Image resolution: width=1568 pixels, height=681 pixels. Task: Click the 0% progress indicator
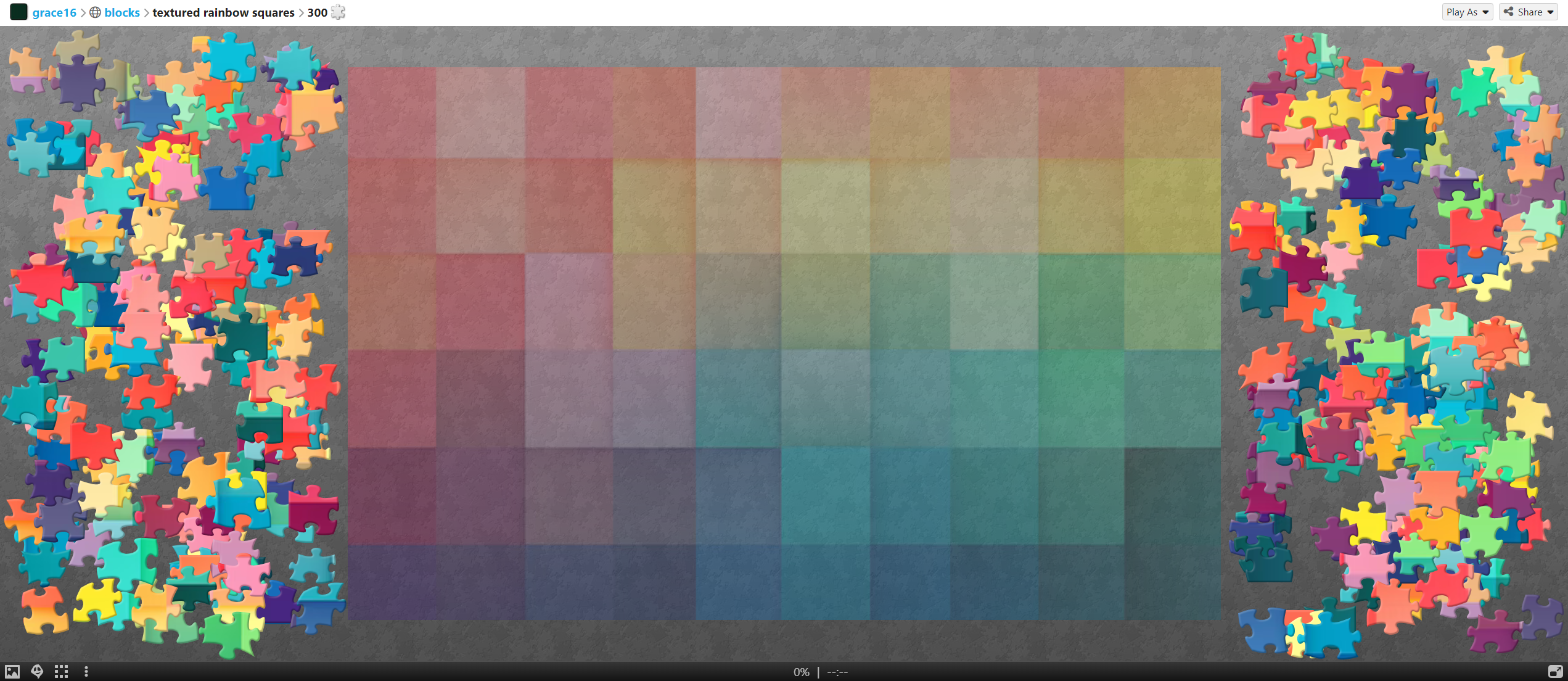point(801,672)
